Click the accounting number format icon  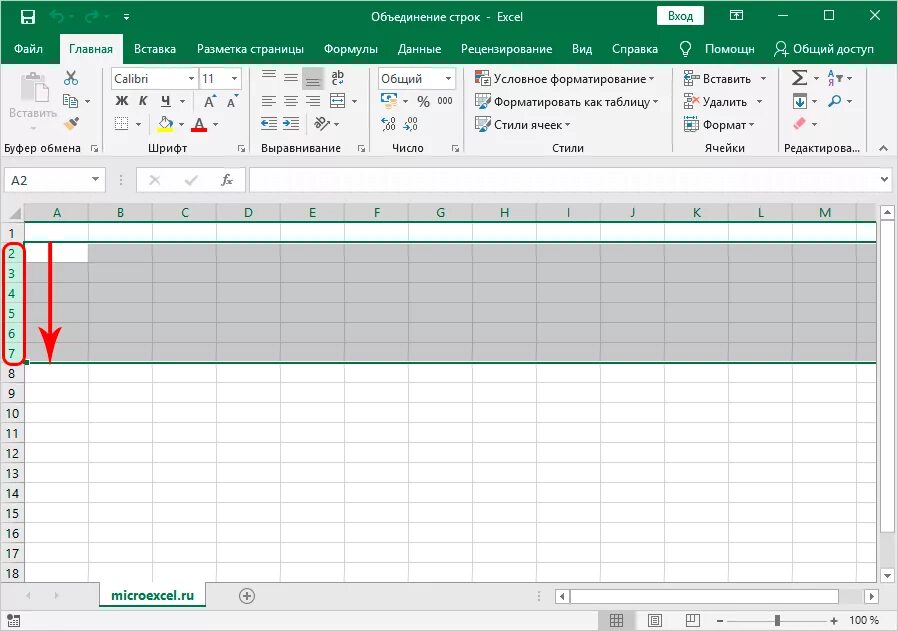(x=389, y=101)
